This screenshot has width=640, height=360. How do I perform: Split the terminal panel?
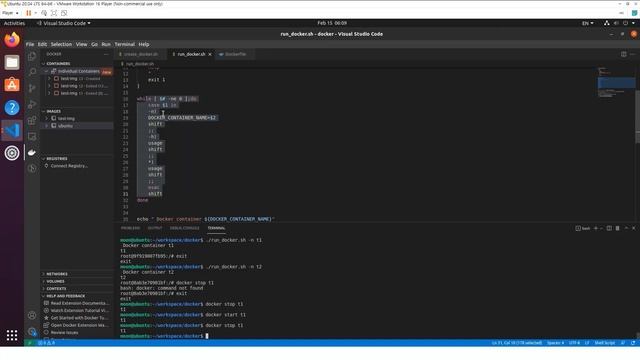609,228
